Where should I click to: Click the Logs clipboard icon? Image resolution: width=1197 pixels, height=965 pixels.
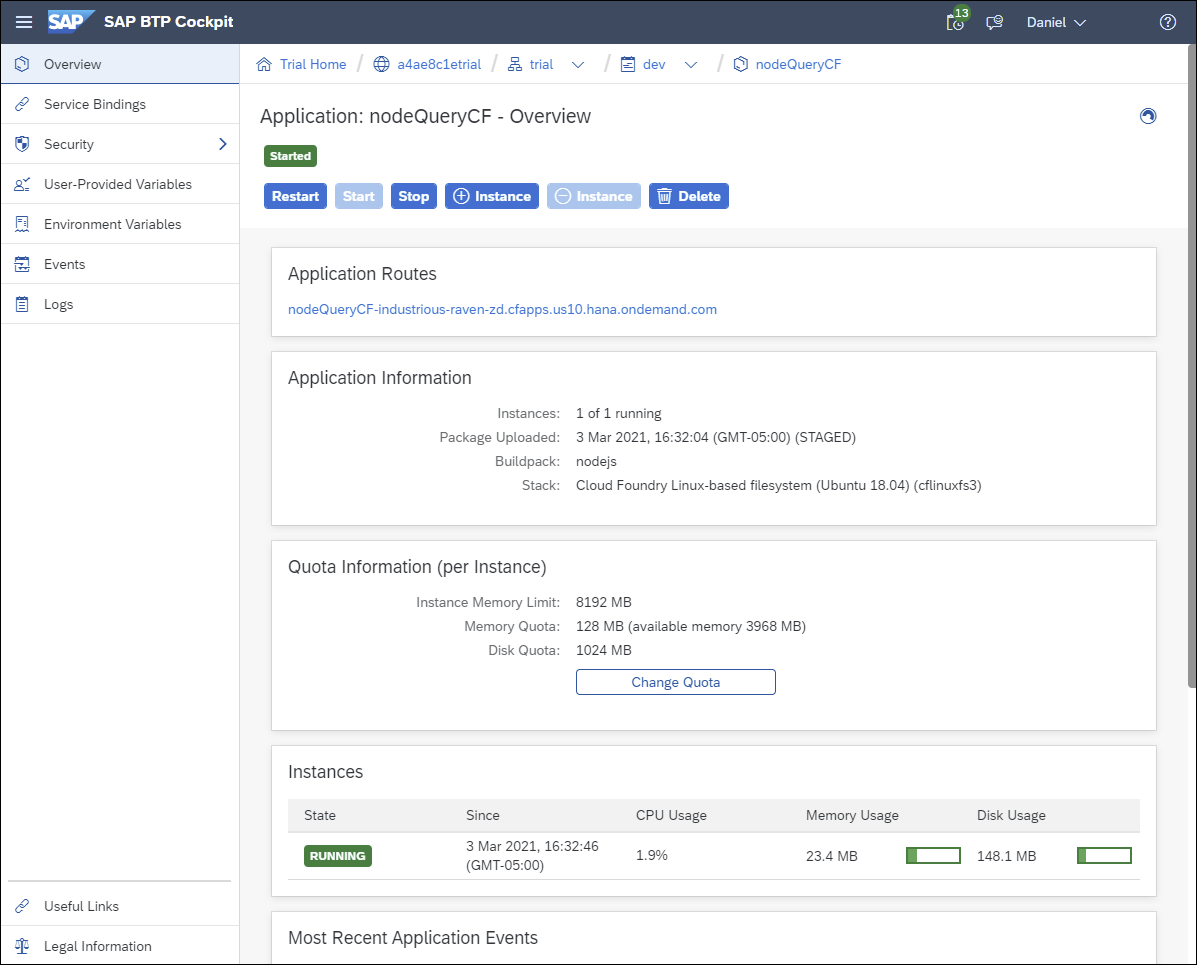(22, 304)
